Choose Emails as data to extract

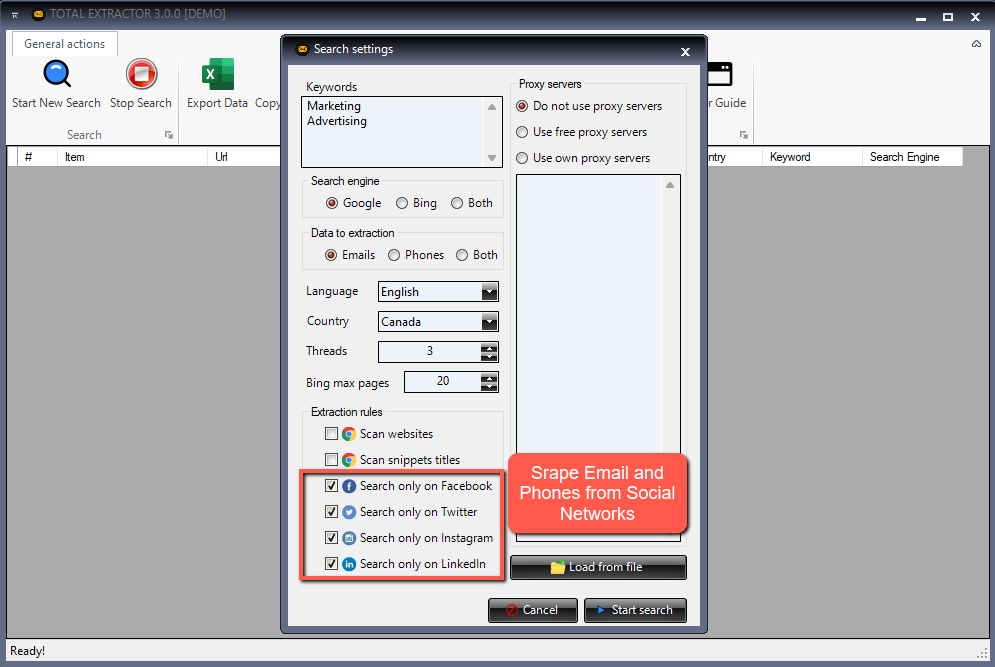(x=331, y=255)
